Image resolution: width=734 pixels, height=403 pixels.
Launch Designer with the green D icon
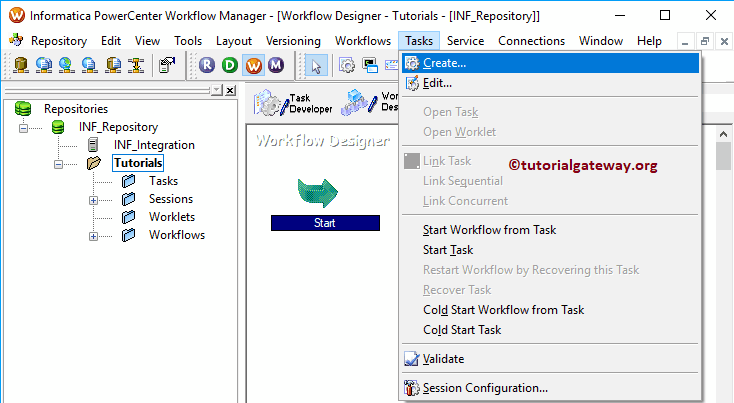230,65
